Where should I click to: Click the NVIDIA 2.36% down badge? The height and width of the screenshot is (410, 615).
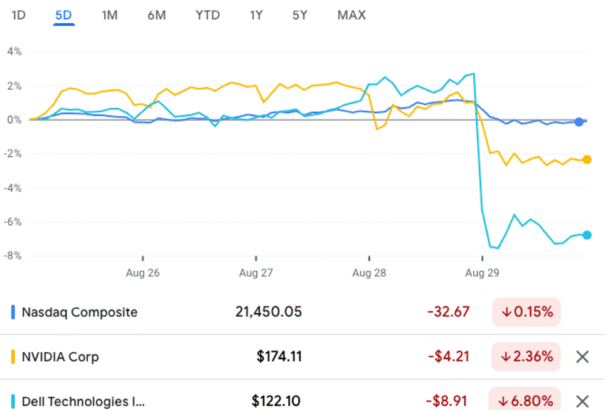click(526, 356)
